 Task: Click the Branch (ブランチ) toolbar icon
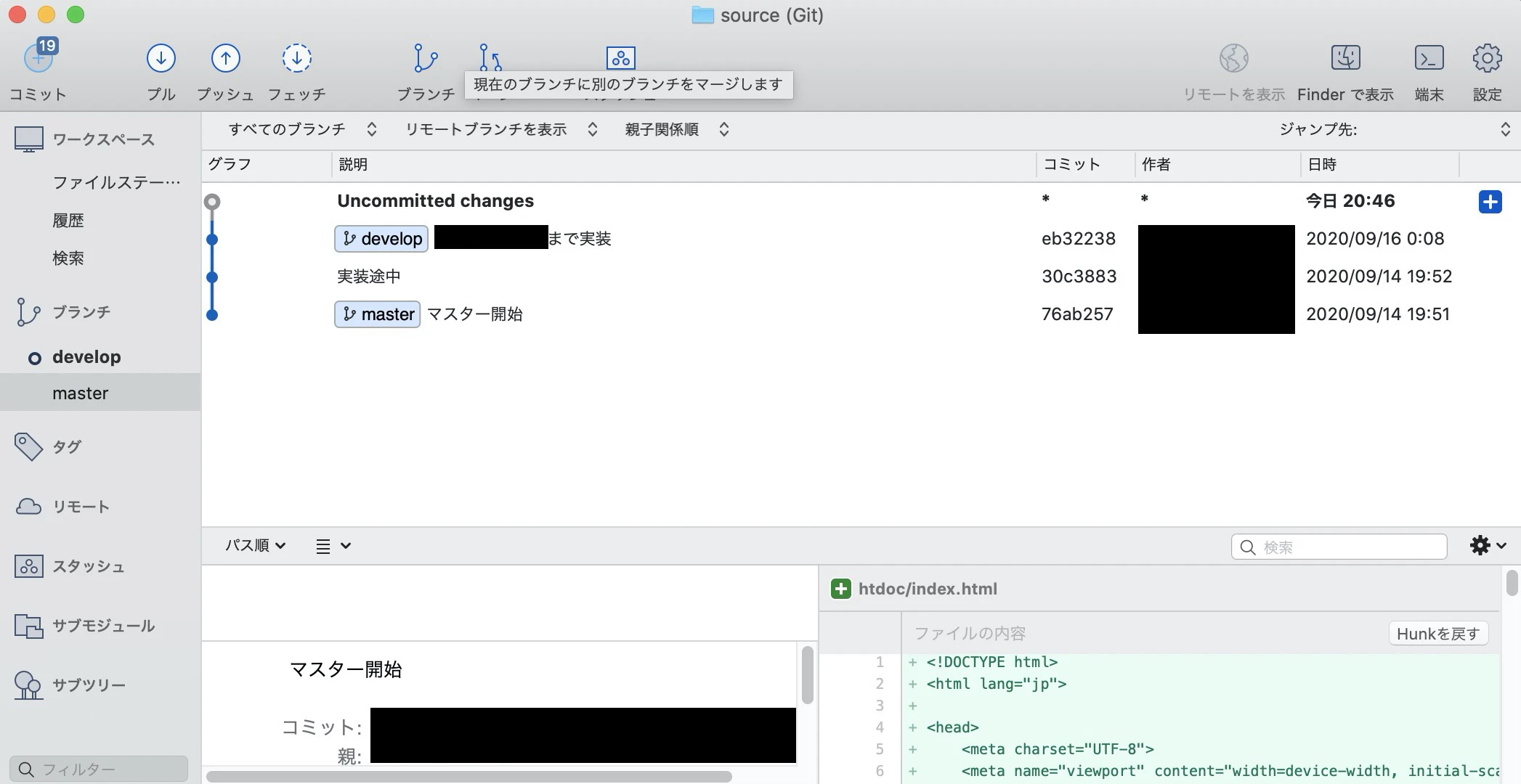(426, 58)
